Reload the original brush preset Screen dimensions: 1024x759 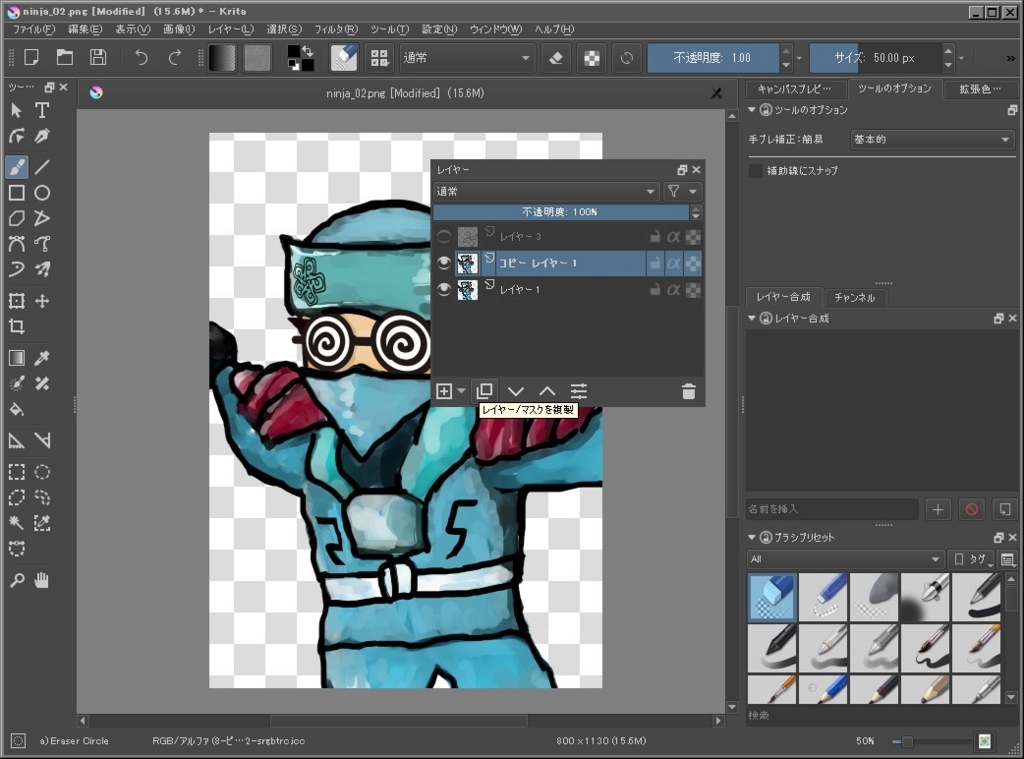click(626, 57)
